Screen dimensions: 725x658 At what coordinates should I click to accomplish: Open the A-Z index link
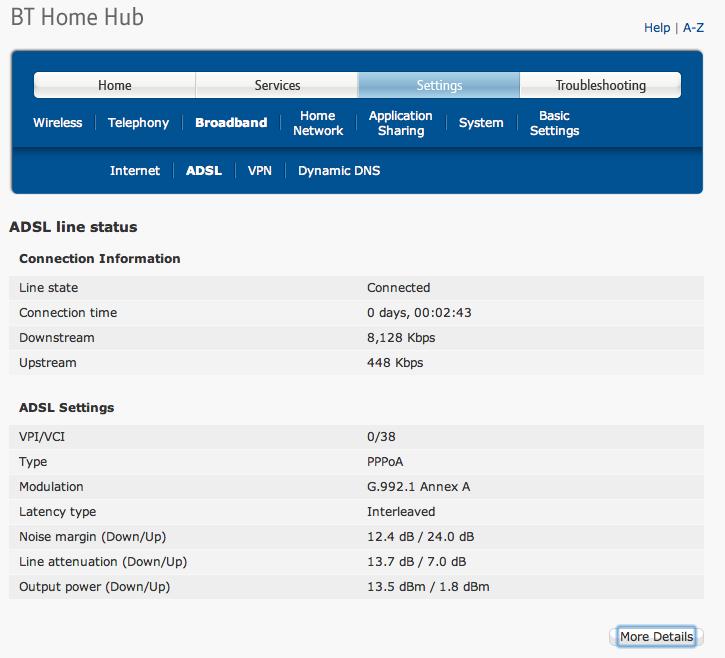[x=693, y=28]
